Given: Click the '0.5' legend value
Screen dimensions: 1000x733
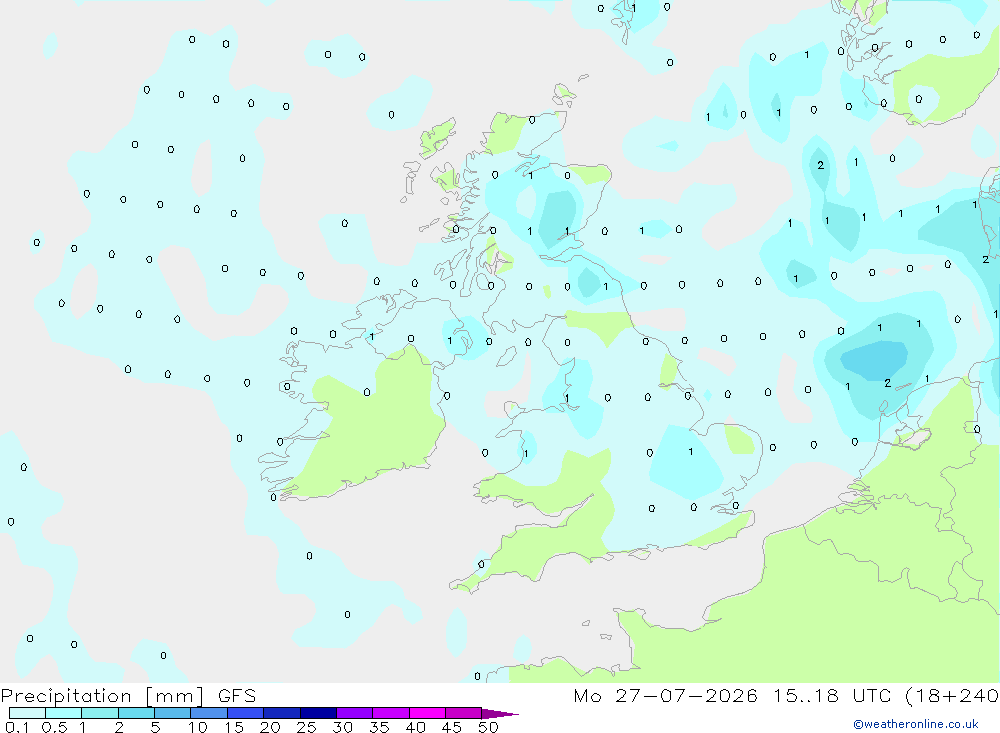Looking at the screenshot, I should point(54,727).
